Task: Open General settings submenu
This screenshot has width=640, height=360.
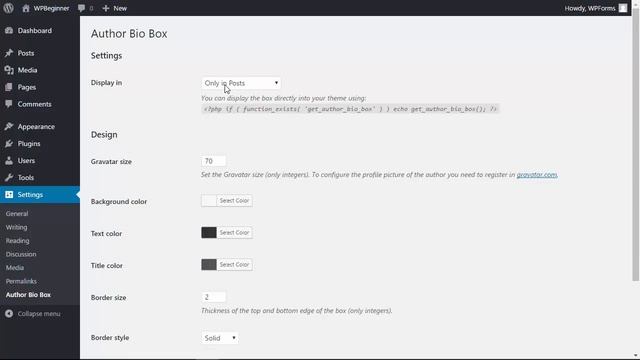Action: (x=17, y=213)
